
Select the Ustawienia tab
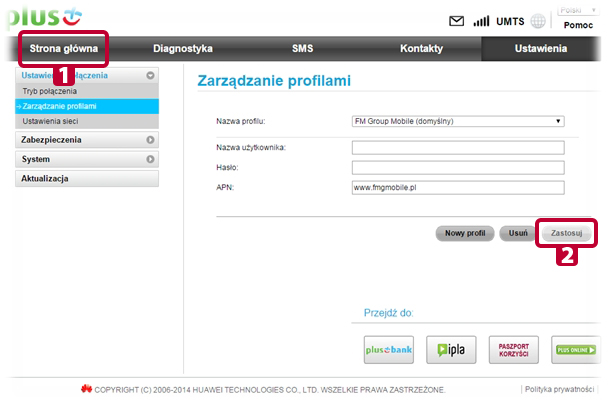point(541,49)
